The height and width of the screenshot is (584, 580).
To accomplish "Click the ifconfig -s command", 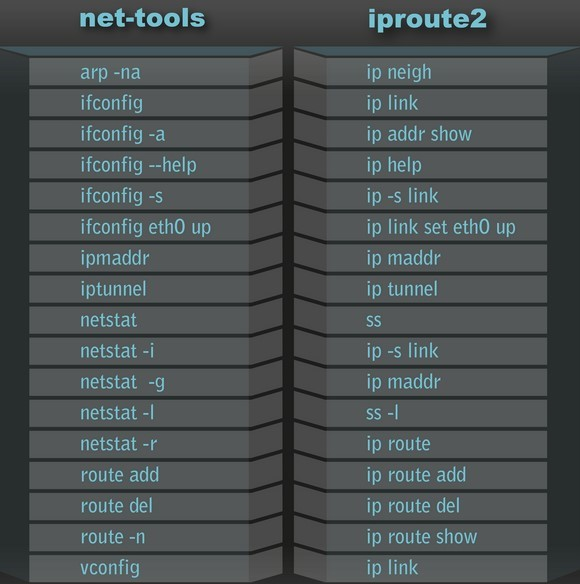I will tap(121, 196).
